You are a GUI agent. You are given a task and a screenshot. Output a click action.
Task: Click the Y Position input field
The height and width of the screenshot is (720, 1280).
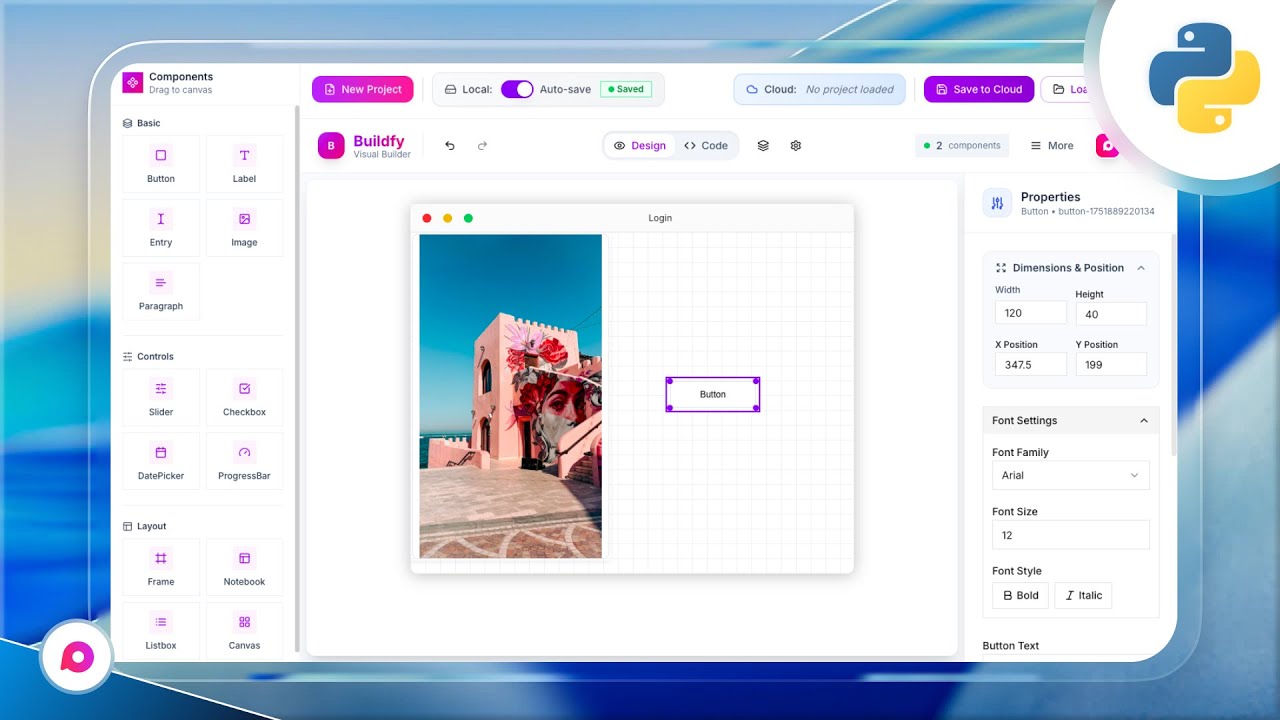pyautogui.click(x=1111, y=365)
